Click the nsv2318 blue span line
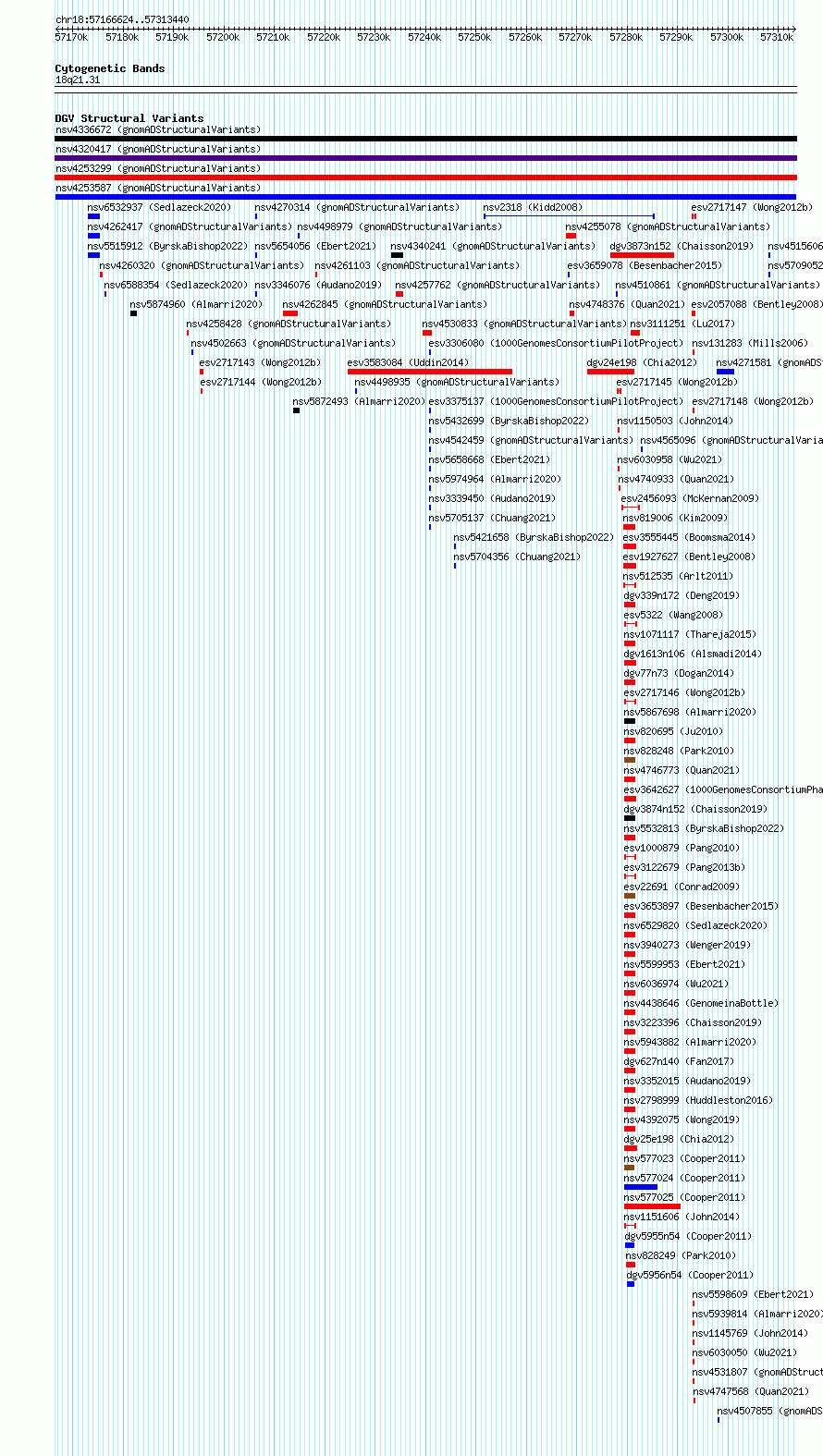This screenshot has width=823, height=1456. pyautogui.click(x=569, y=216)
